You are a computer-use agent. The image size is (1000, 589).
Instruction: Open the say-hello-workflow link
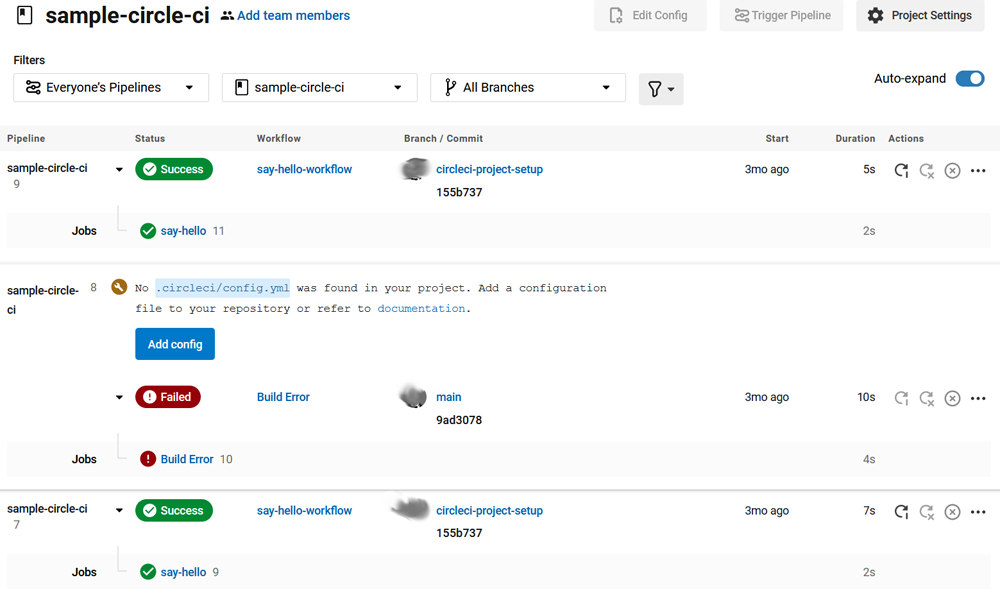point(304,169)
